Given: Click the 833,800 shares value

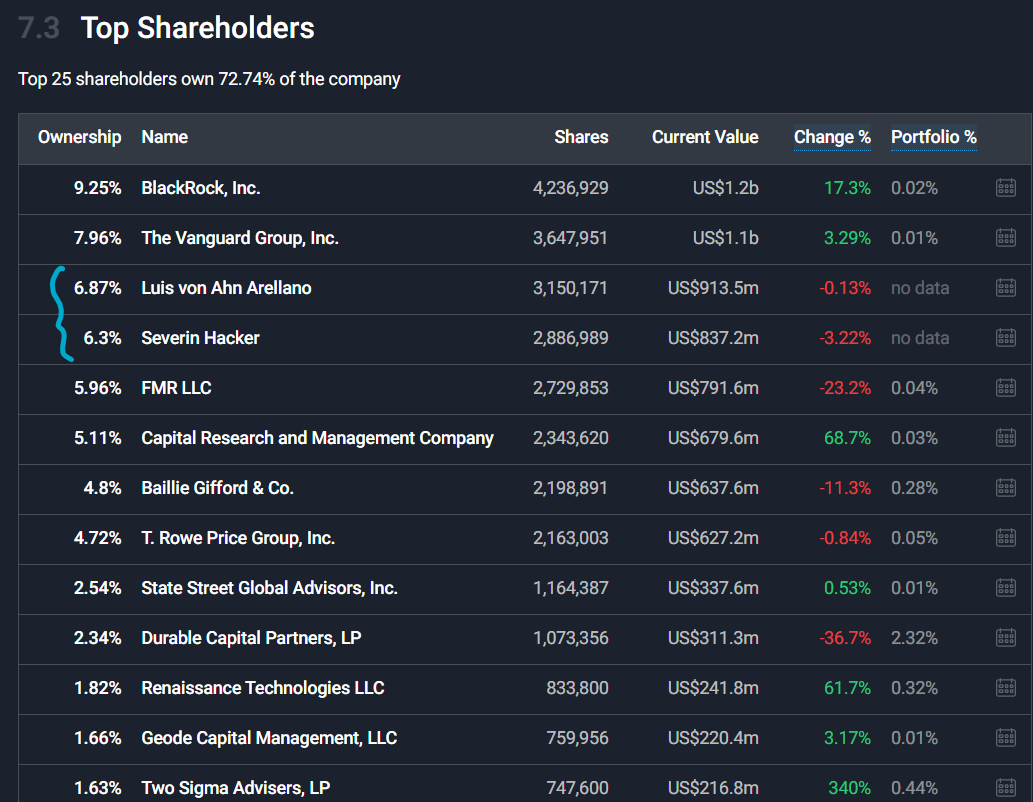Looking at the screenshot, I should pyautogui.click(x=577, y=688).
